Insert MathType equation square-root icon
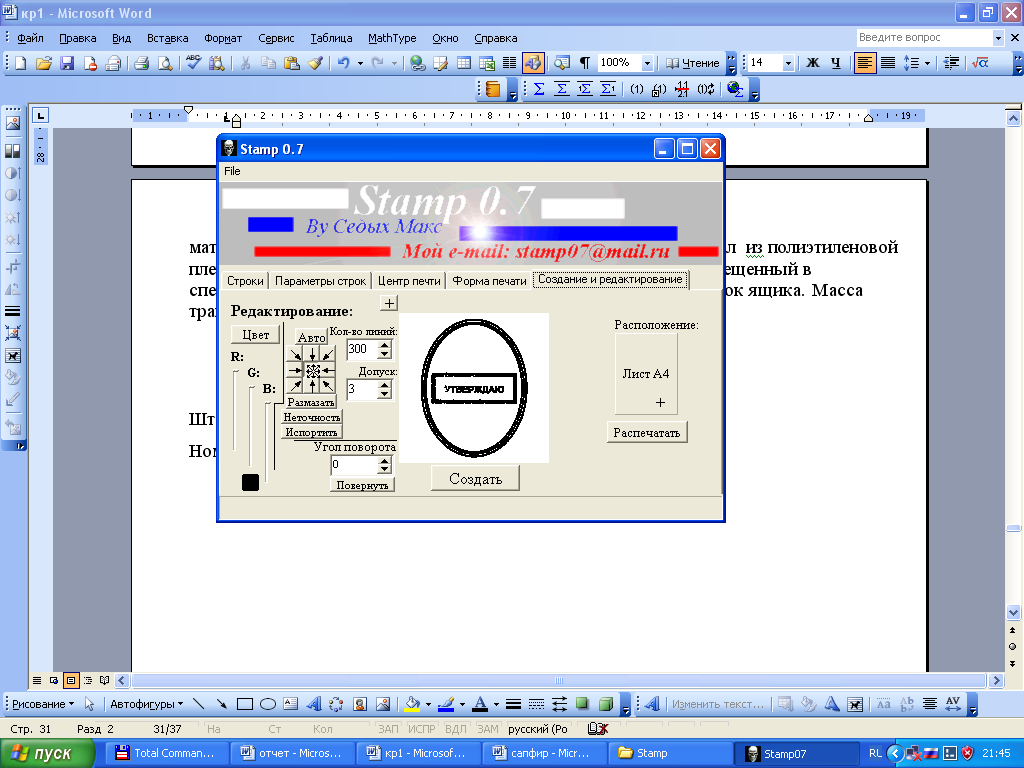This screenshot has height=768, width=1024. [x=980, y=63]
